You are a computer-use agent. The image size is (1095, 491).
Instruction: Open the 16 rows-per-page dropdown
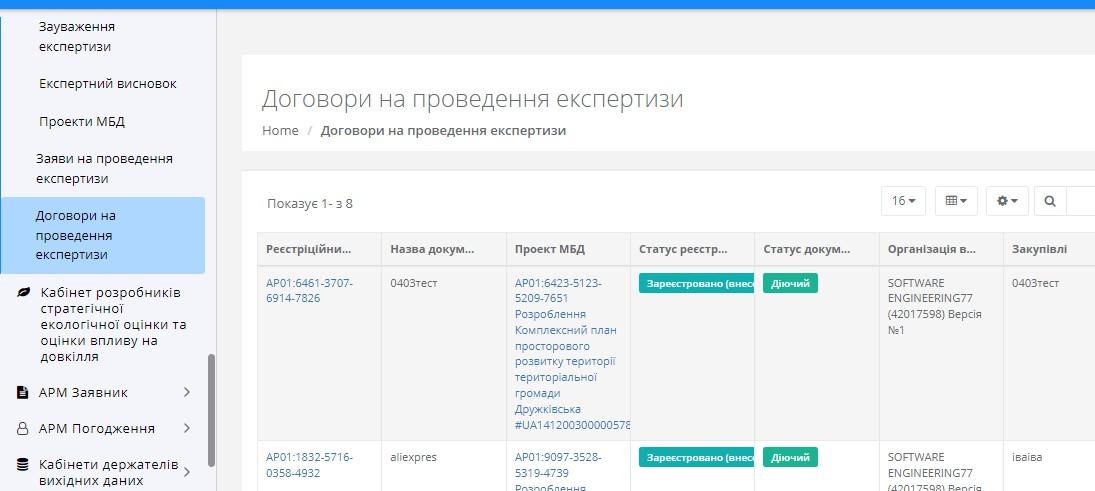click(x=903, y=201)
